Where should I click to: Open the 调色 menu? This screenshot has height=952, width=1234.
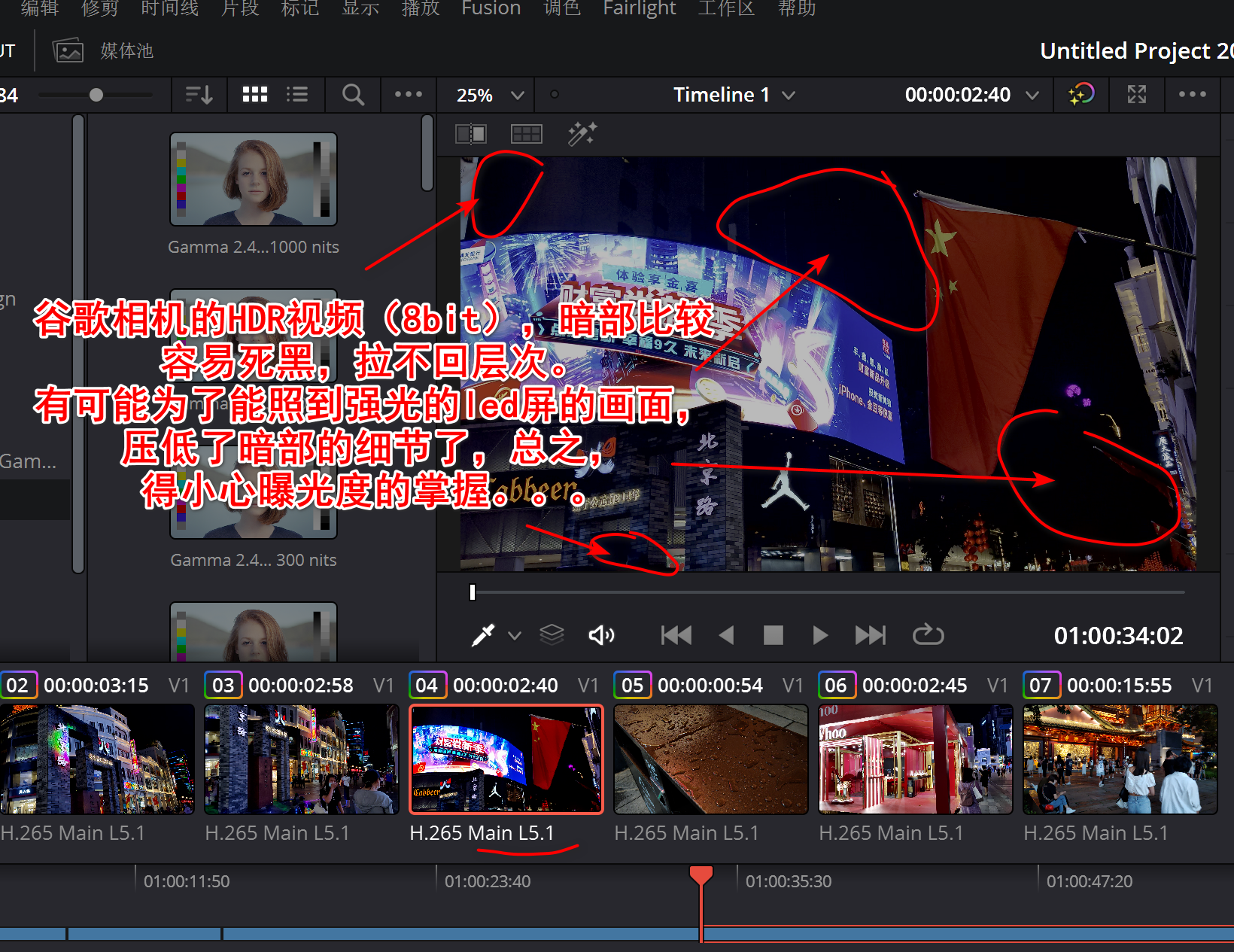562,8
